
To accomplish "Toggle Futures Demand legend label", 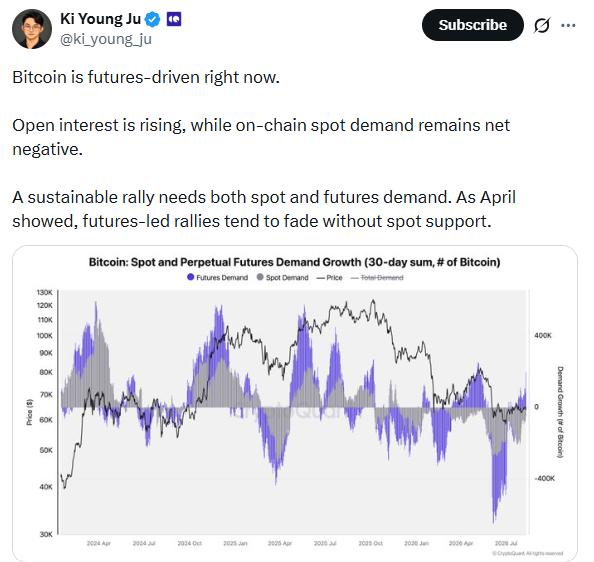I will (x=222, y=278).
